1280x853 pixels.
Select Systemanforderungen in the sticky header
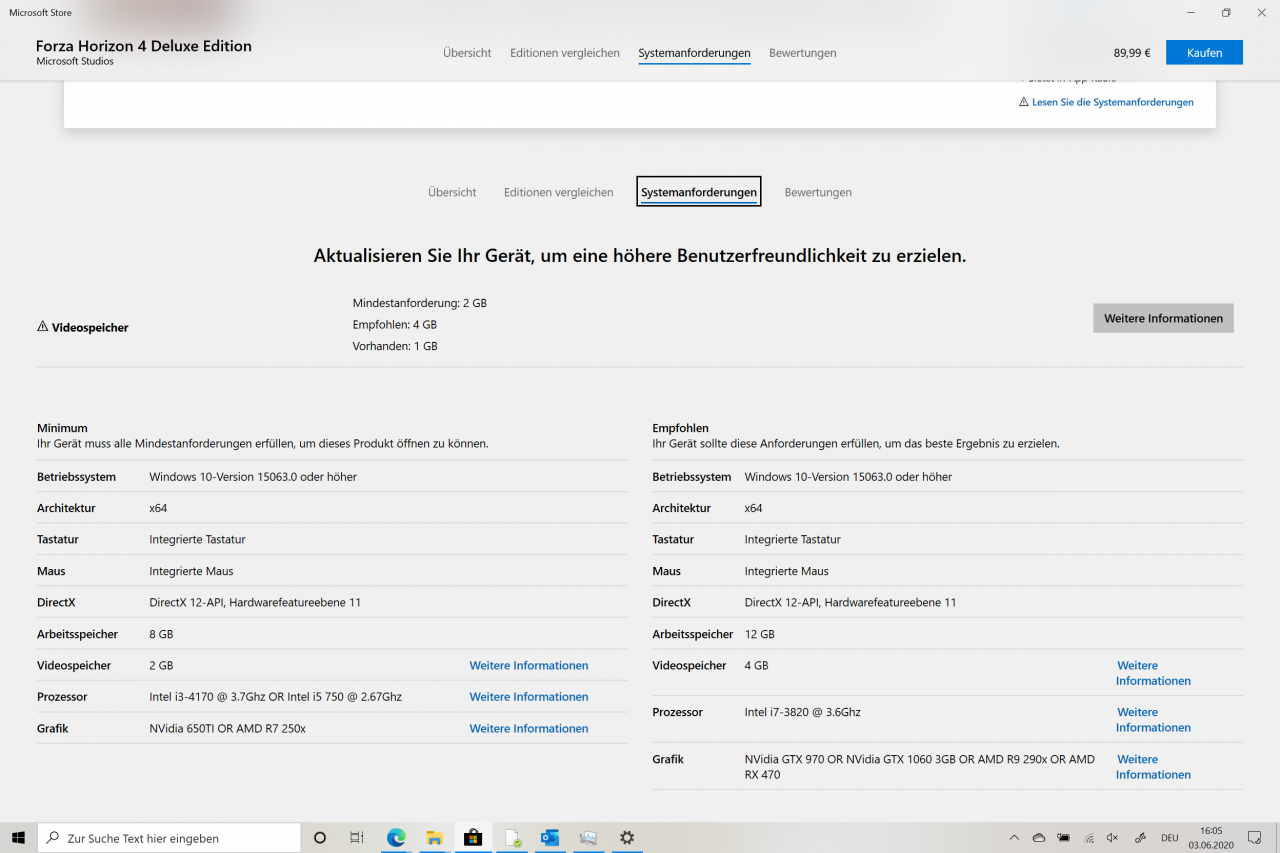tap(694, 53)
